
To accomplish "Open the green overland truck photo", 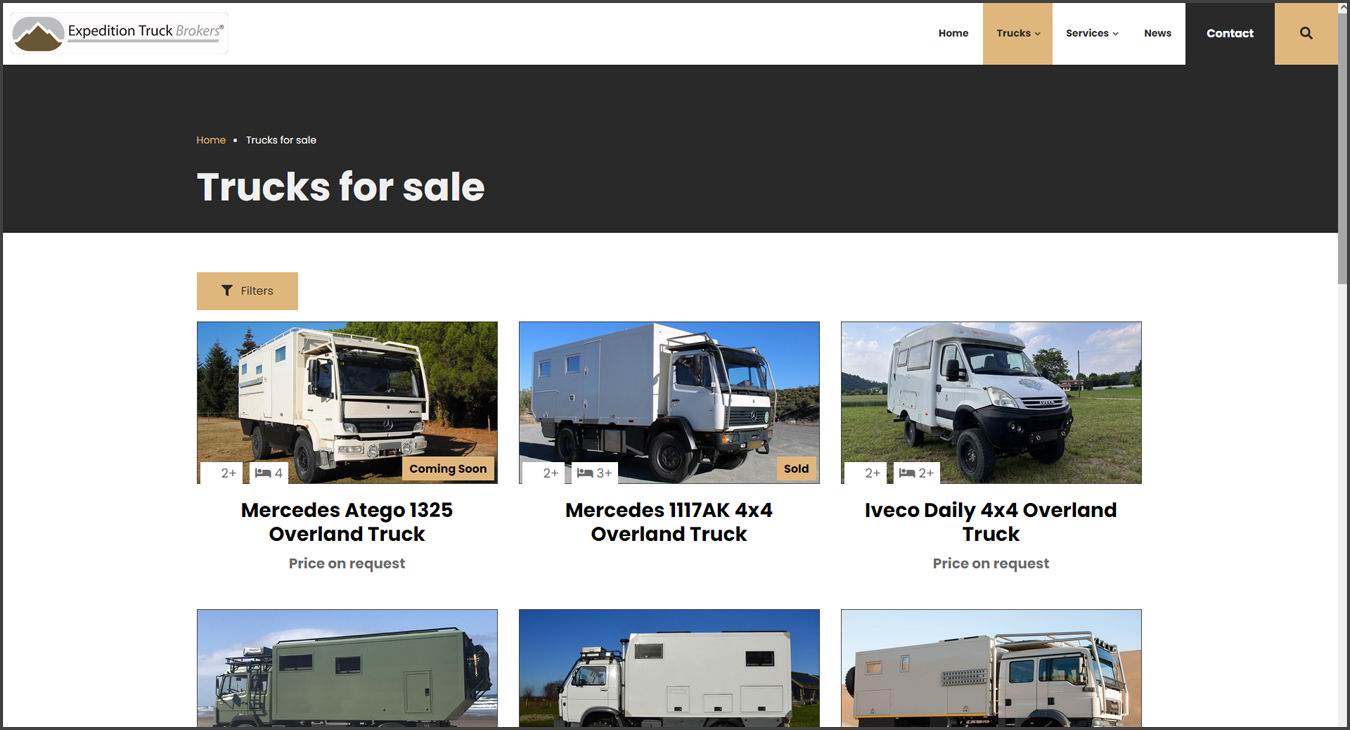I will (x=347, y=668).
